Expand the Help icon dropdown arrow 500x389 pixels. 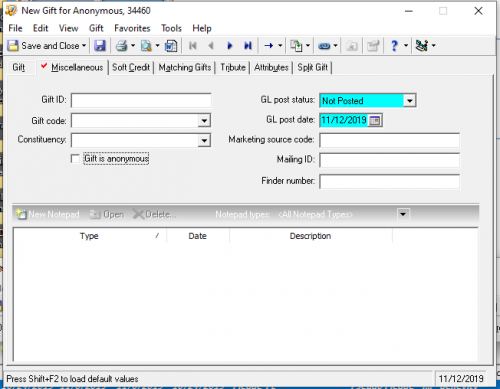[x=406, y=46]
